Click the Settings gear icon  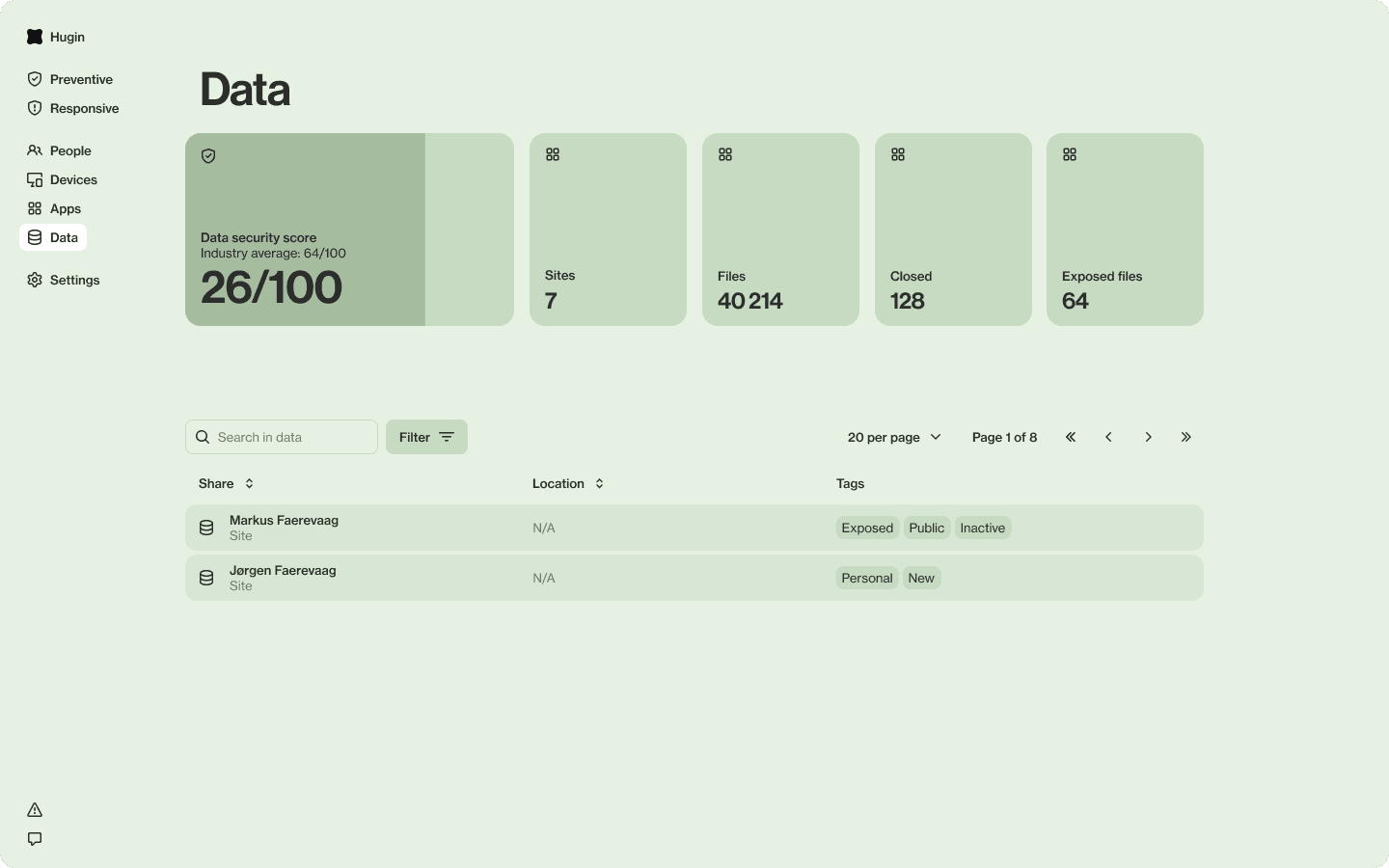click(35, 280)
